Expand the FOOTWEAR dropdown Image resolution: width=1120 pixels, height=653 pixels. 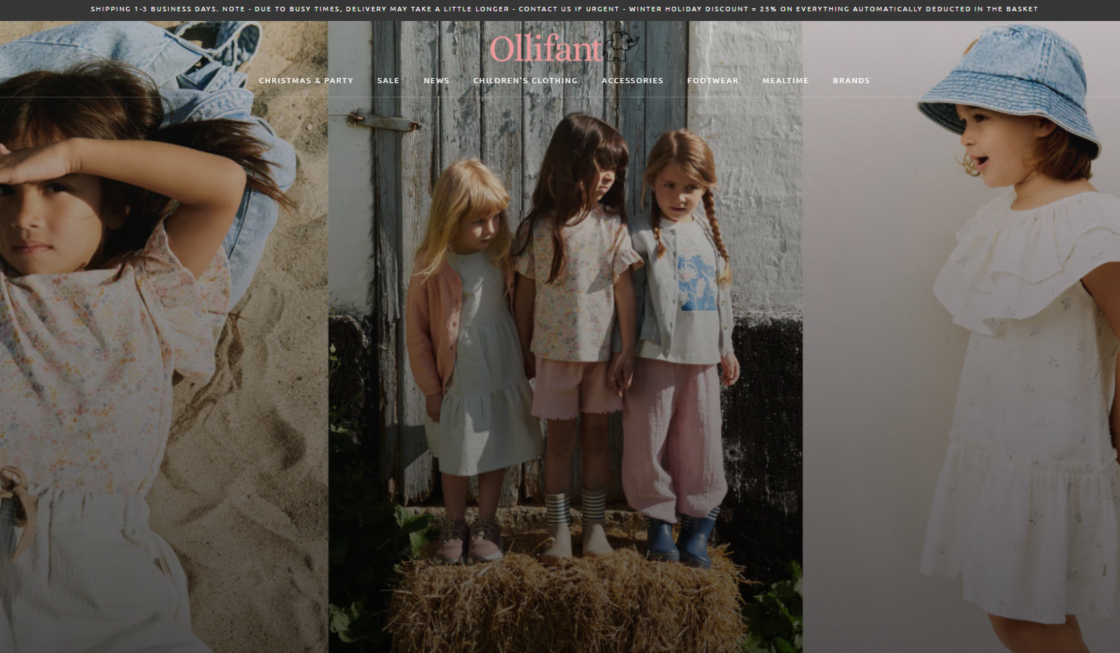(712, 80)
